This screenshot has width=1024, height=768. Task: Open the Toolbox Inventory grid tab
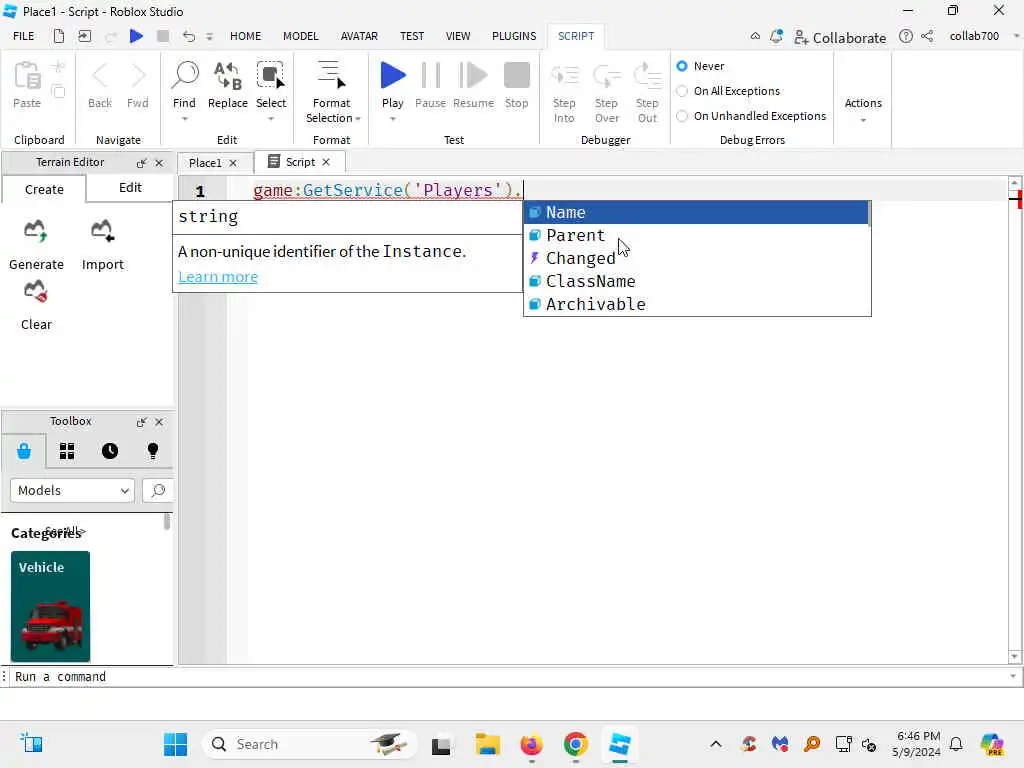pyautogui.click(x=67, y=451)
